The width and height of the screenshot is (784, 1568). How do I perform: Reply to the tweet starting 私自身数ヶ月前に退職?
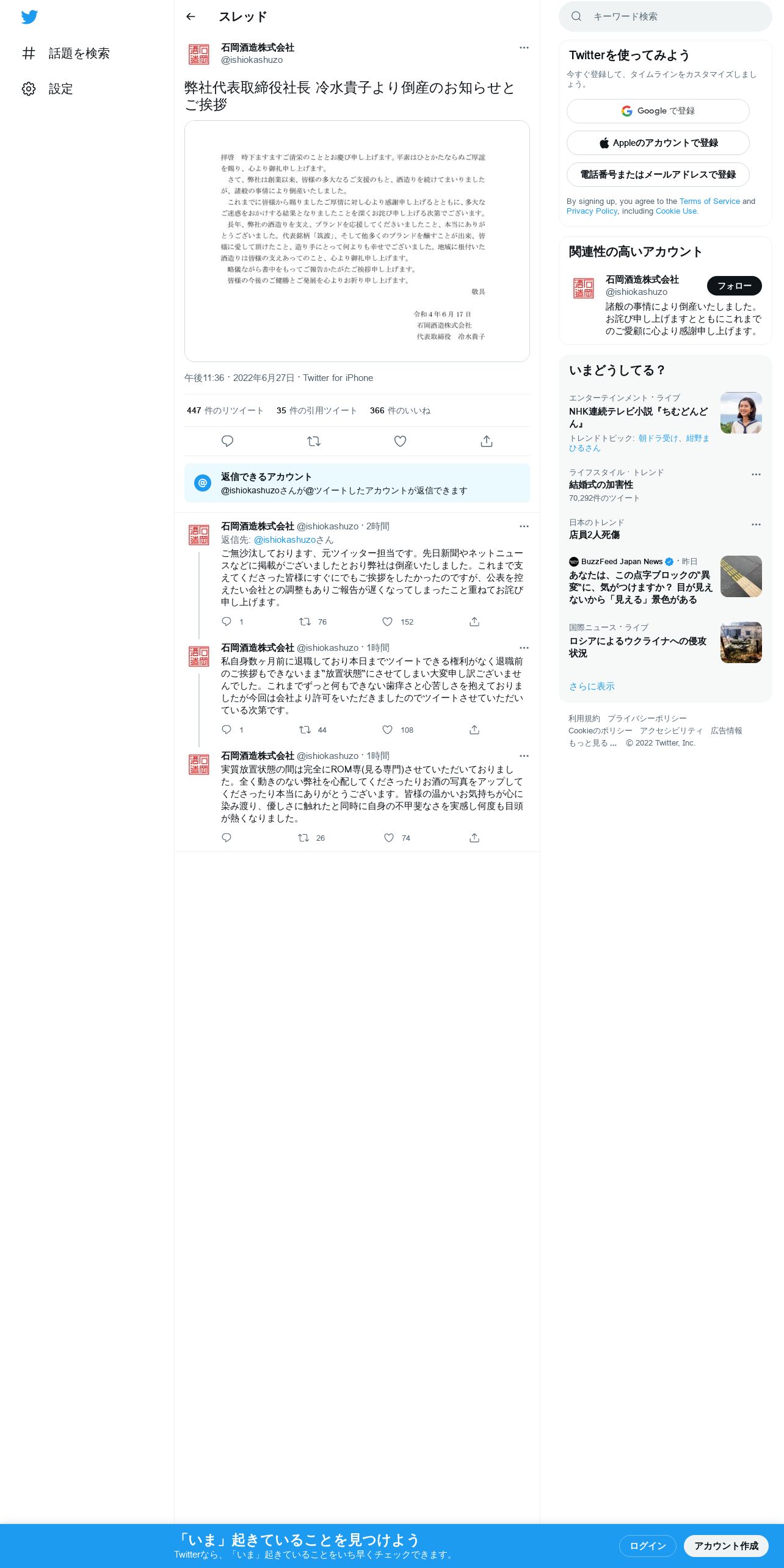tap(227, 730)
